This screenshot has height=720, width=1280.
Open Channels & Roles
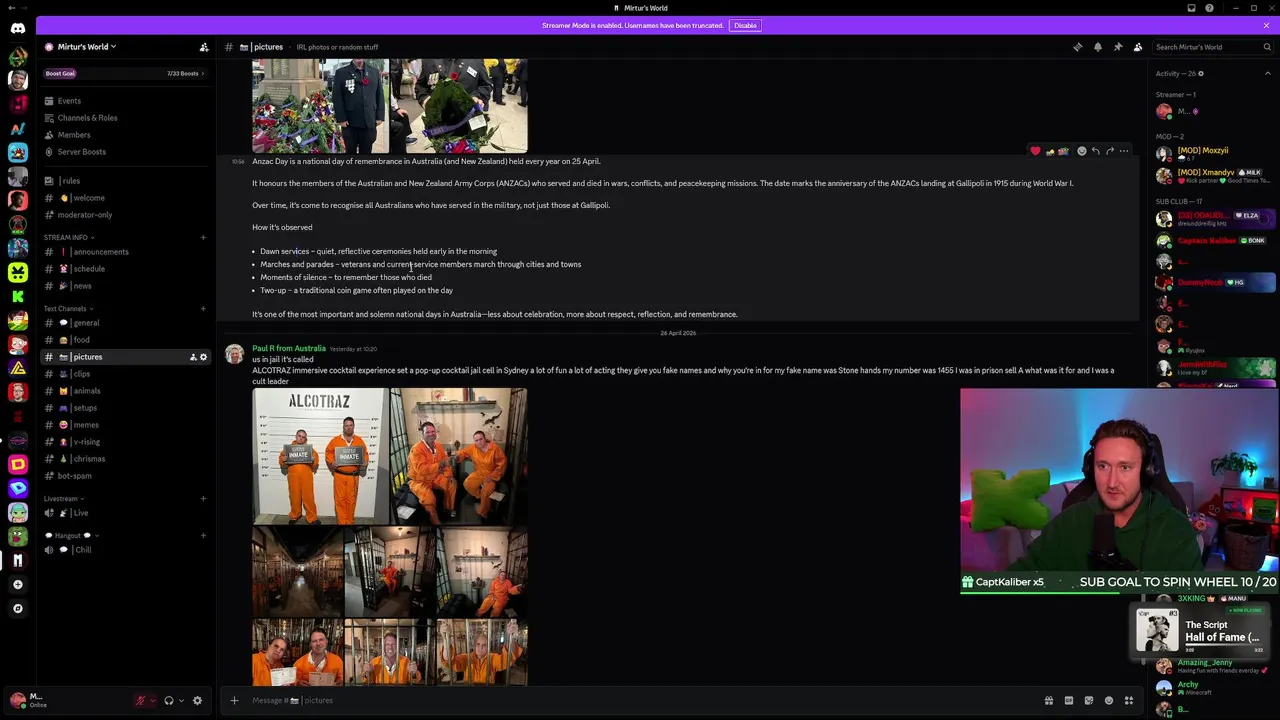click(125, 118)
